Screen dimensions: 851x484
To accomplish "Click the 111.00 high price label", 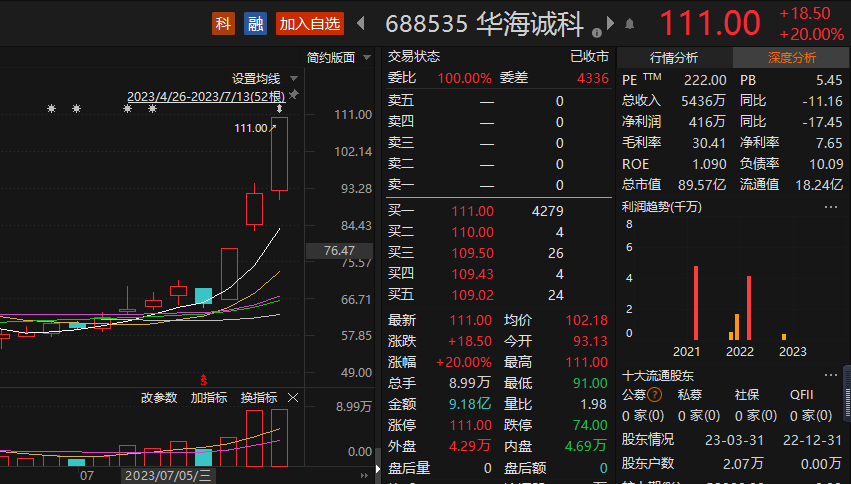I will pyautogui.click(x=251, y=128).
